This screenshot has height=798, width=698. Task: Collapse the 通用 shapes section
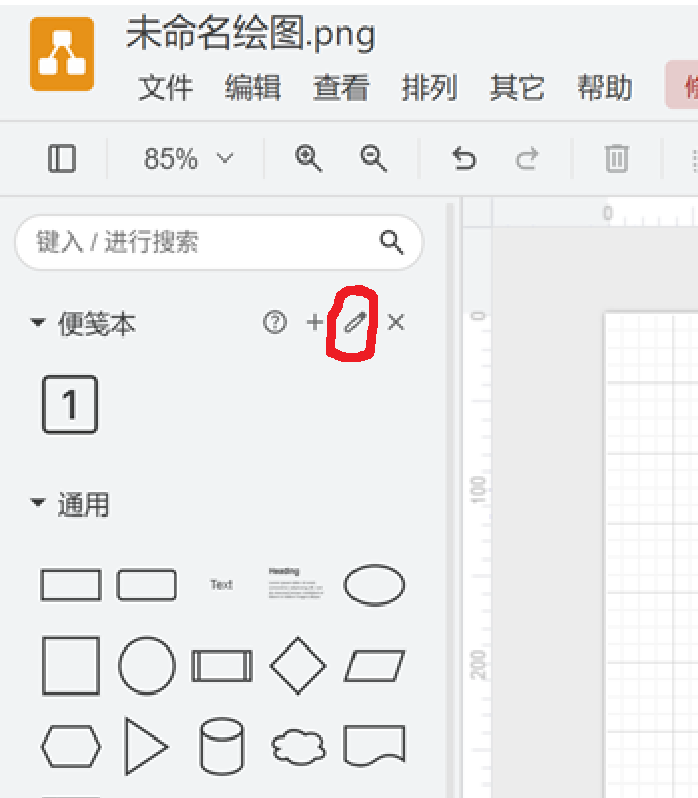[x=38, y=502]
